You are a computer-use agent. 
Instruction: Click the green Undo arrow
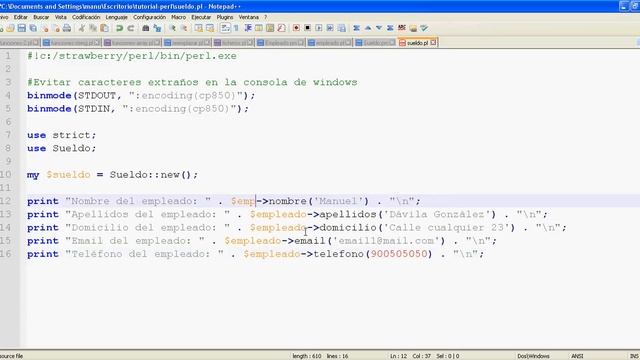119,28
